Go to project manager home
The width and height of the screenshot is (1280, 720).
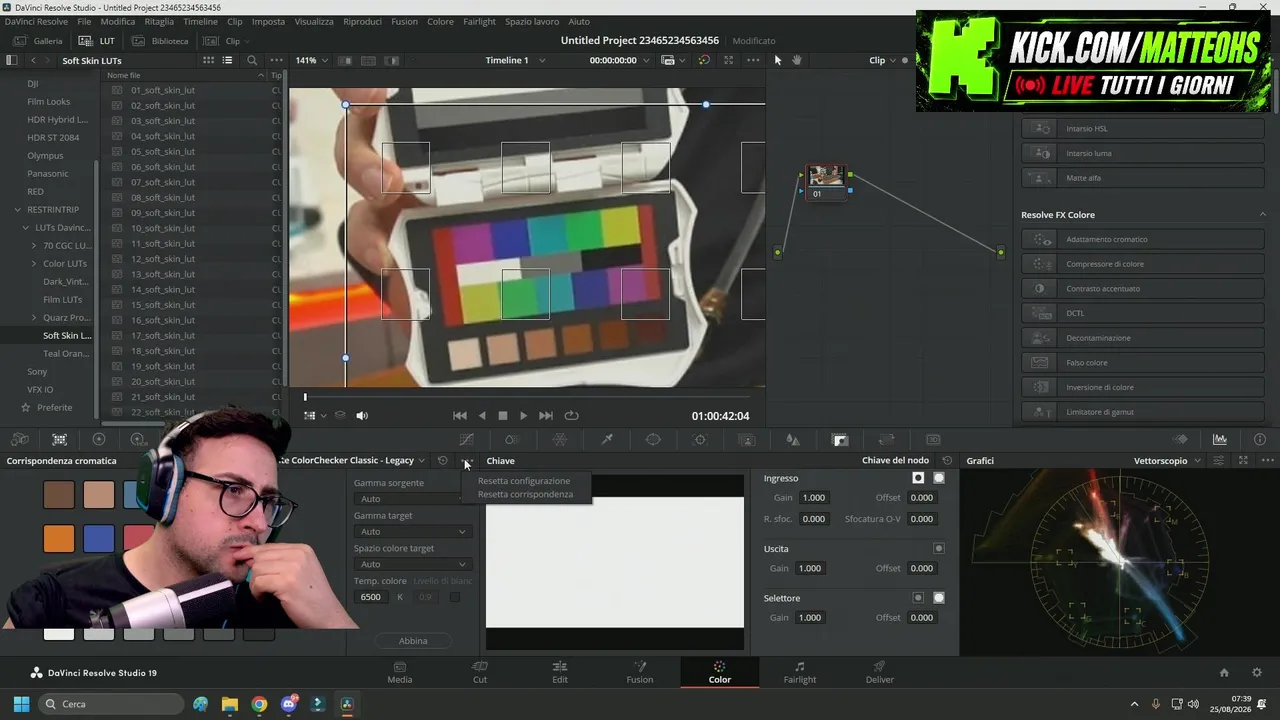(x=1223, y=673)
